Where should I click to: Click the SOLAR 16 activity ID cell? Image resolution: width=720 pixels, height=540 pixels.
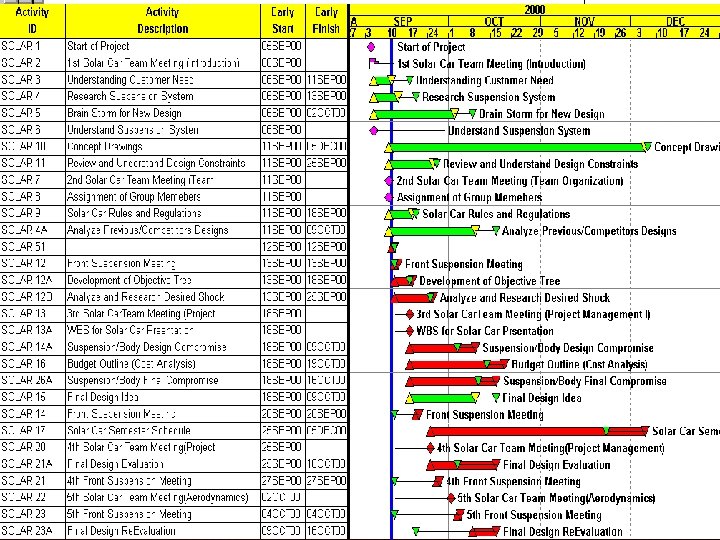pyautogui.click(x=32, y=364)
